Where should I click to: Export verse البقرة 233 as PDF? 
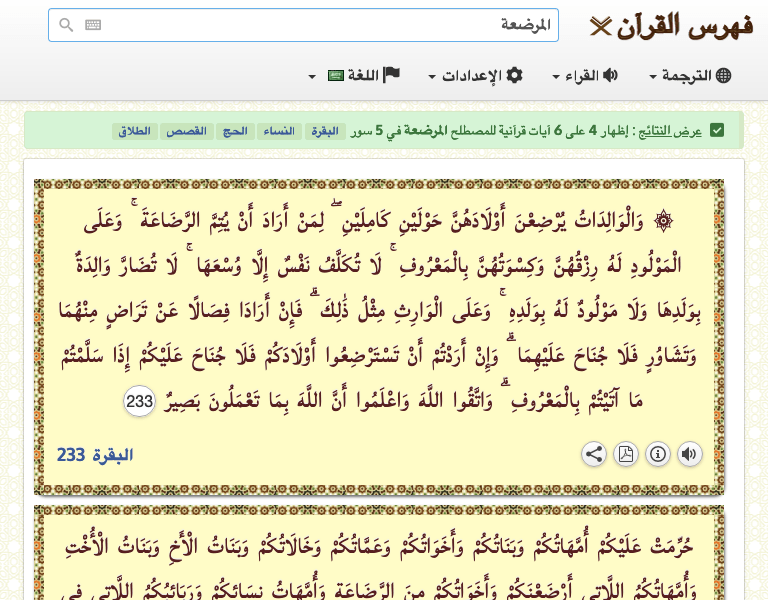[626, 454]
